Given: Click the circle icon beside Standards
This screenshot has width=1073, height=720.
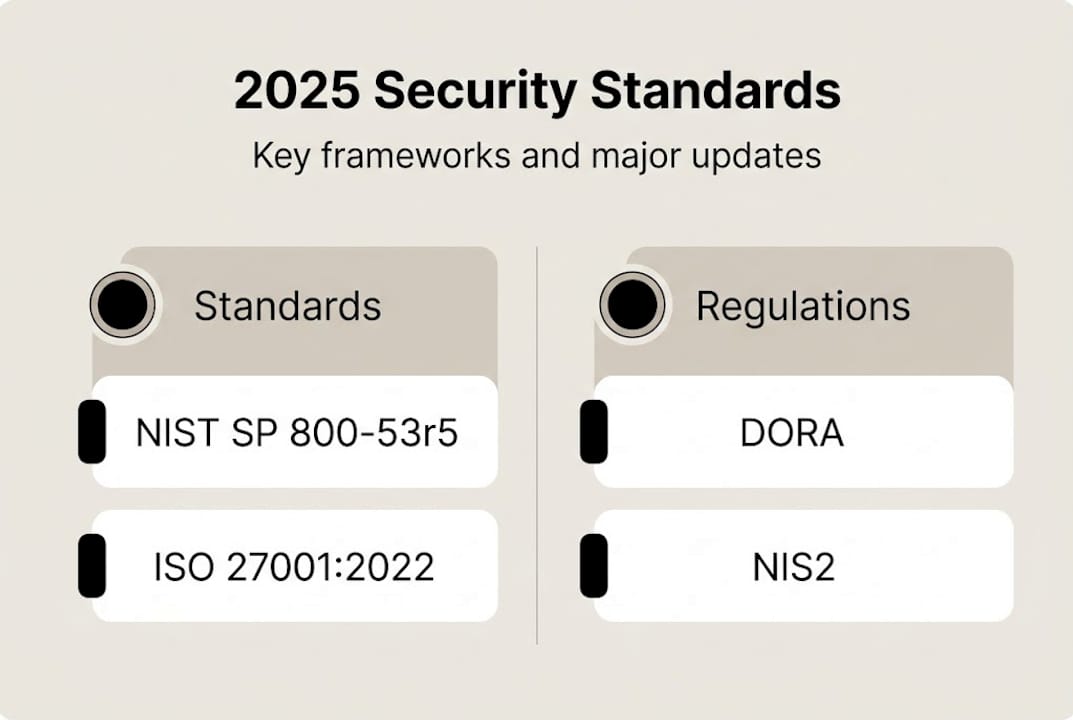Looking at the screenshot, I should [x=122, y=304].
